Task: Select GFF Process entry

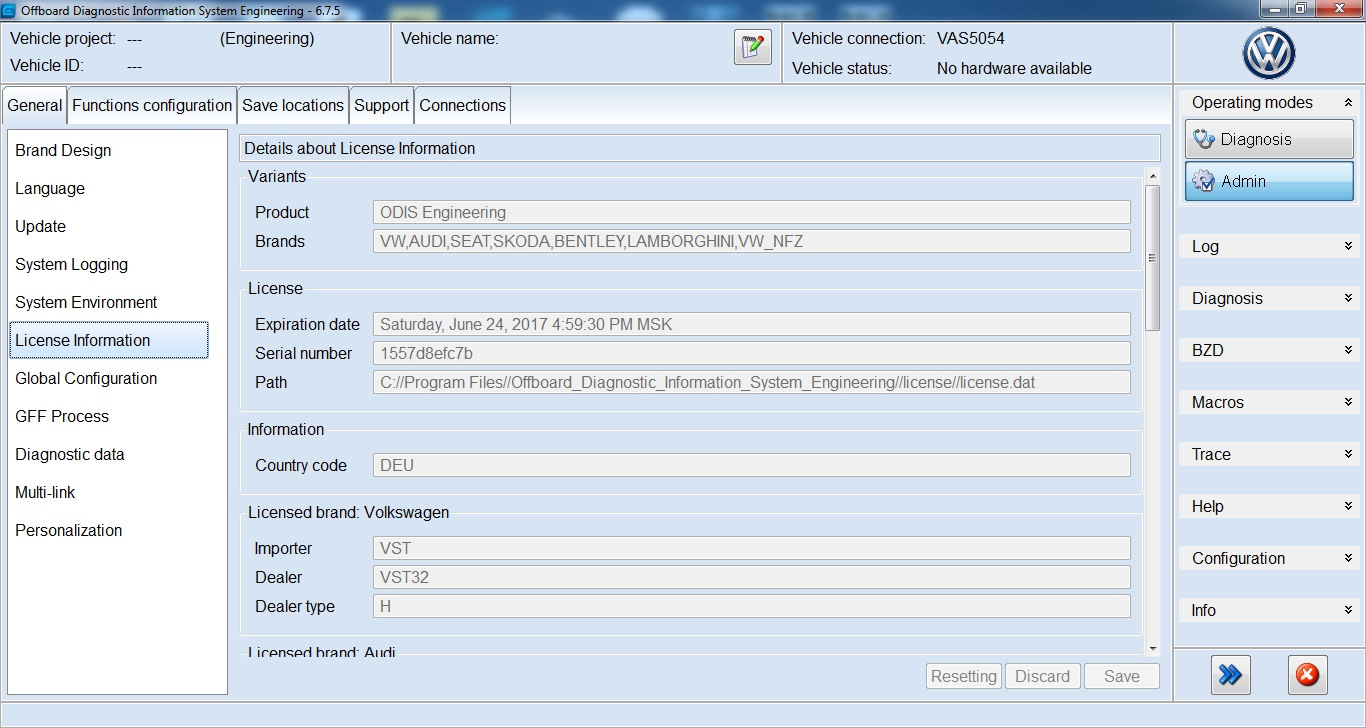Action: (x=108, y=416)
